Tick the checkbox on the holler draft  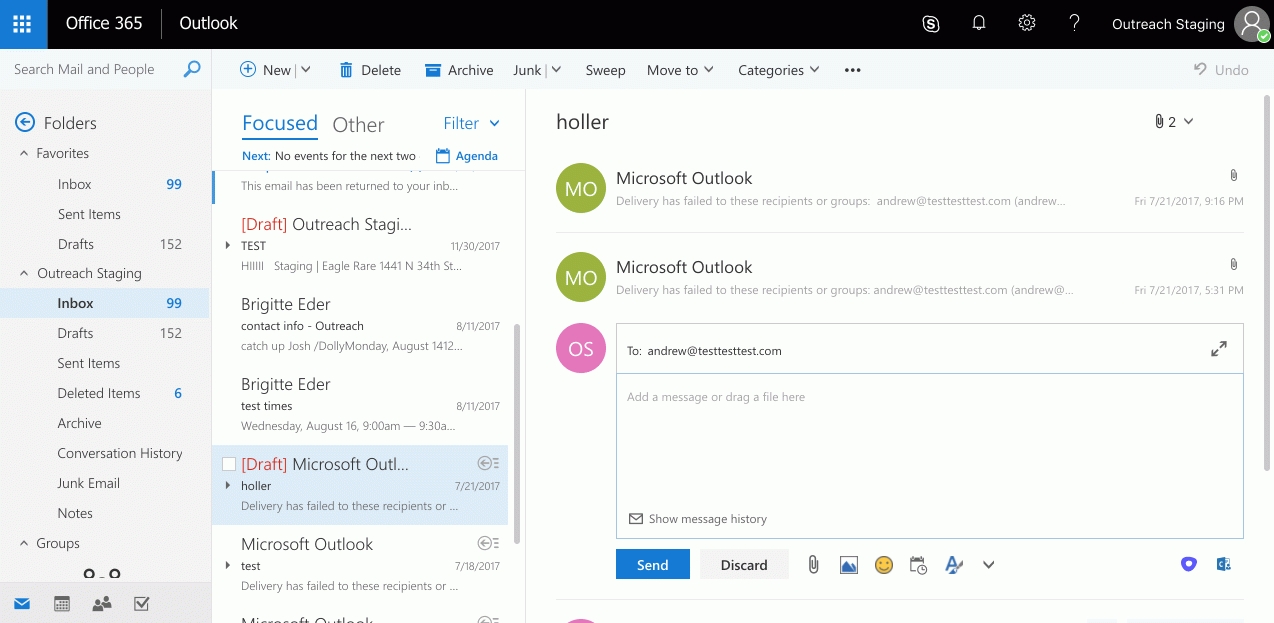coord(228,464)
